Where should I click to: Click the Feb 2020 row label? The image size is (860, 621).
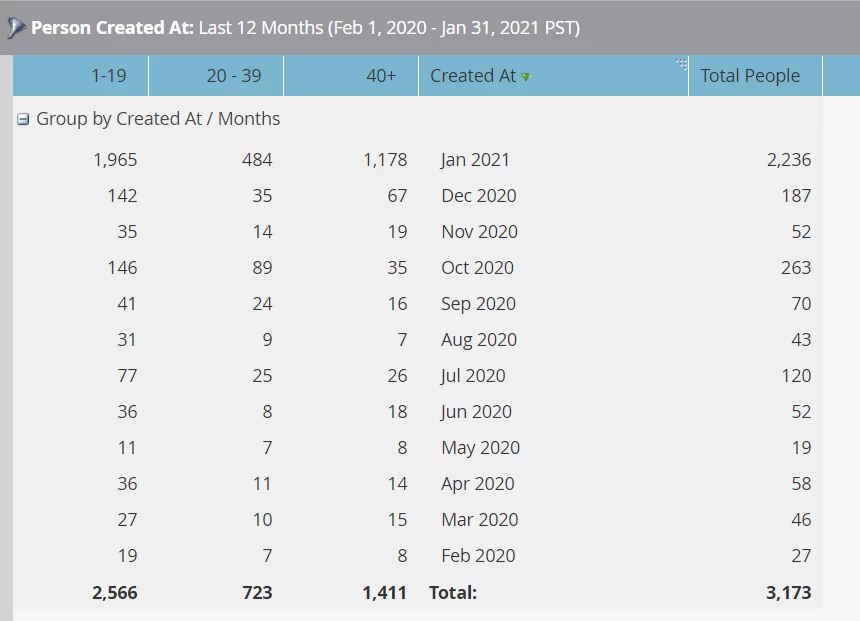coord(478,556)
